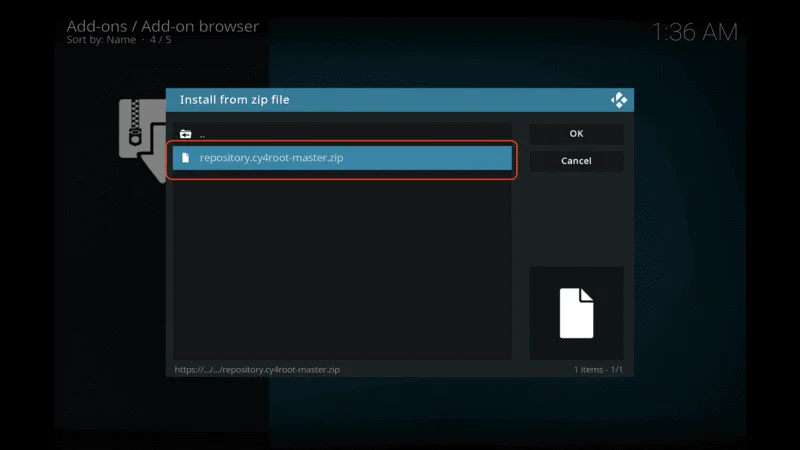
Task: Click the 1:36 AM clock
Action: tap(695, 32)
